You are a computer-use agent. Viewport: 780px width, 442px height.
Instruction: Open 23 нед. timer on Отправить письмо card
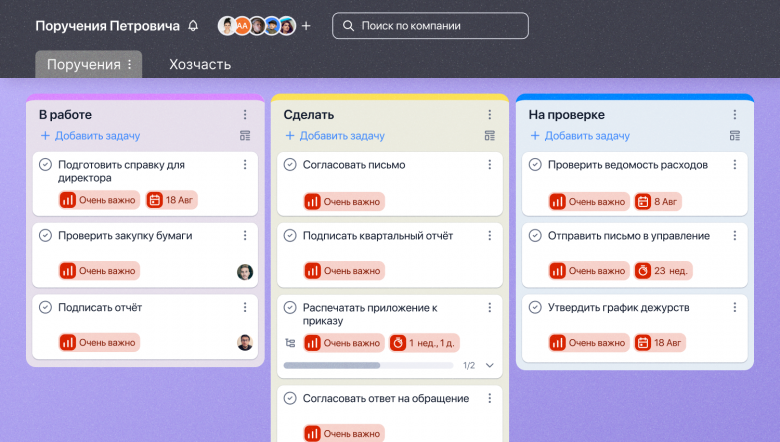pyautogui.click(x=663, y=271)
